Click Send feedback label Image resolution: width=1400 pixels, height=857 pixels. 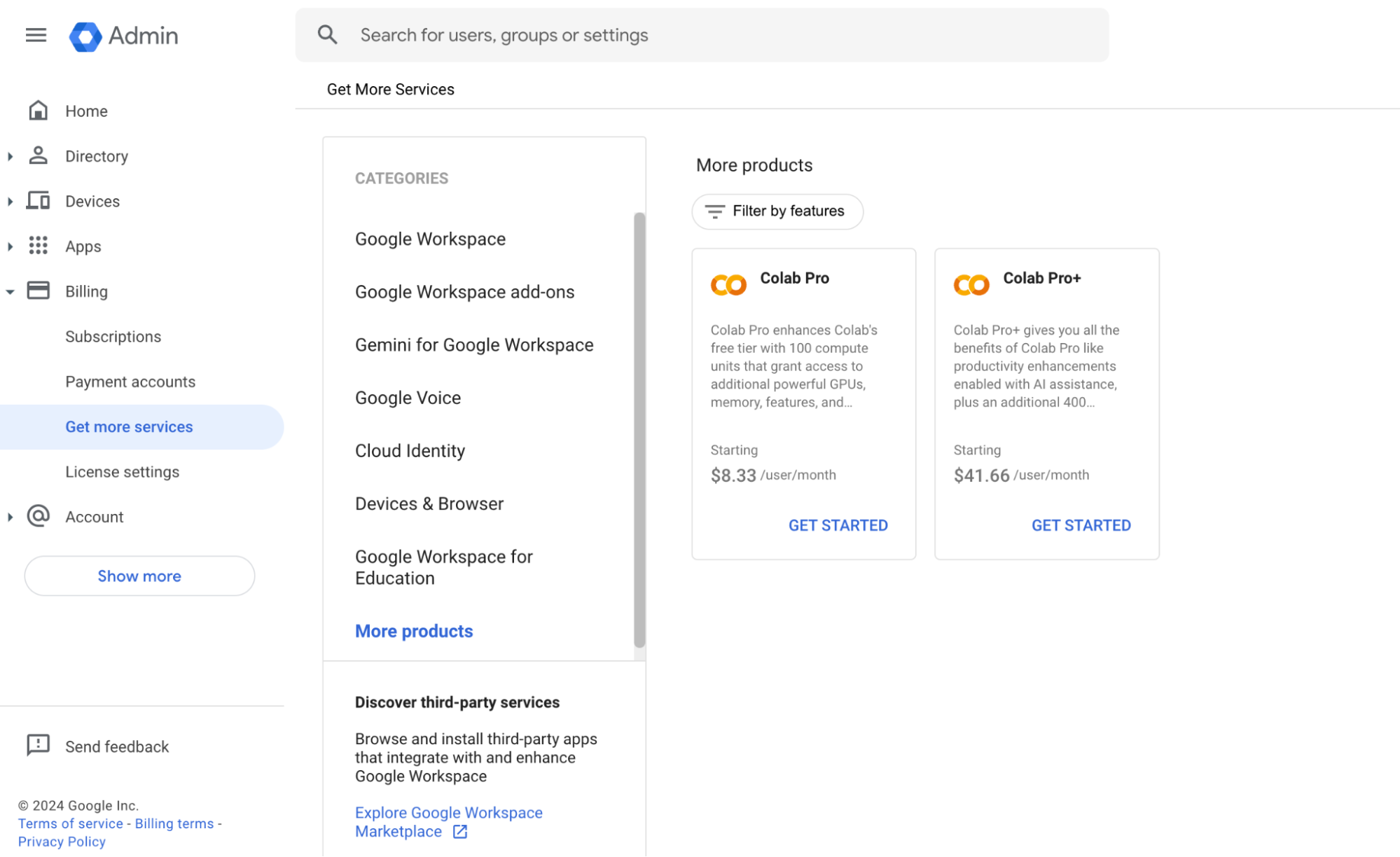117,746
